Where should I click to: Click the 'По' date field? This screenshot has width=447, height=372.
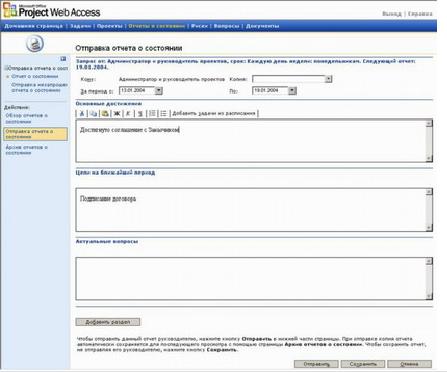pos(270,91)
